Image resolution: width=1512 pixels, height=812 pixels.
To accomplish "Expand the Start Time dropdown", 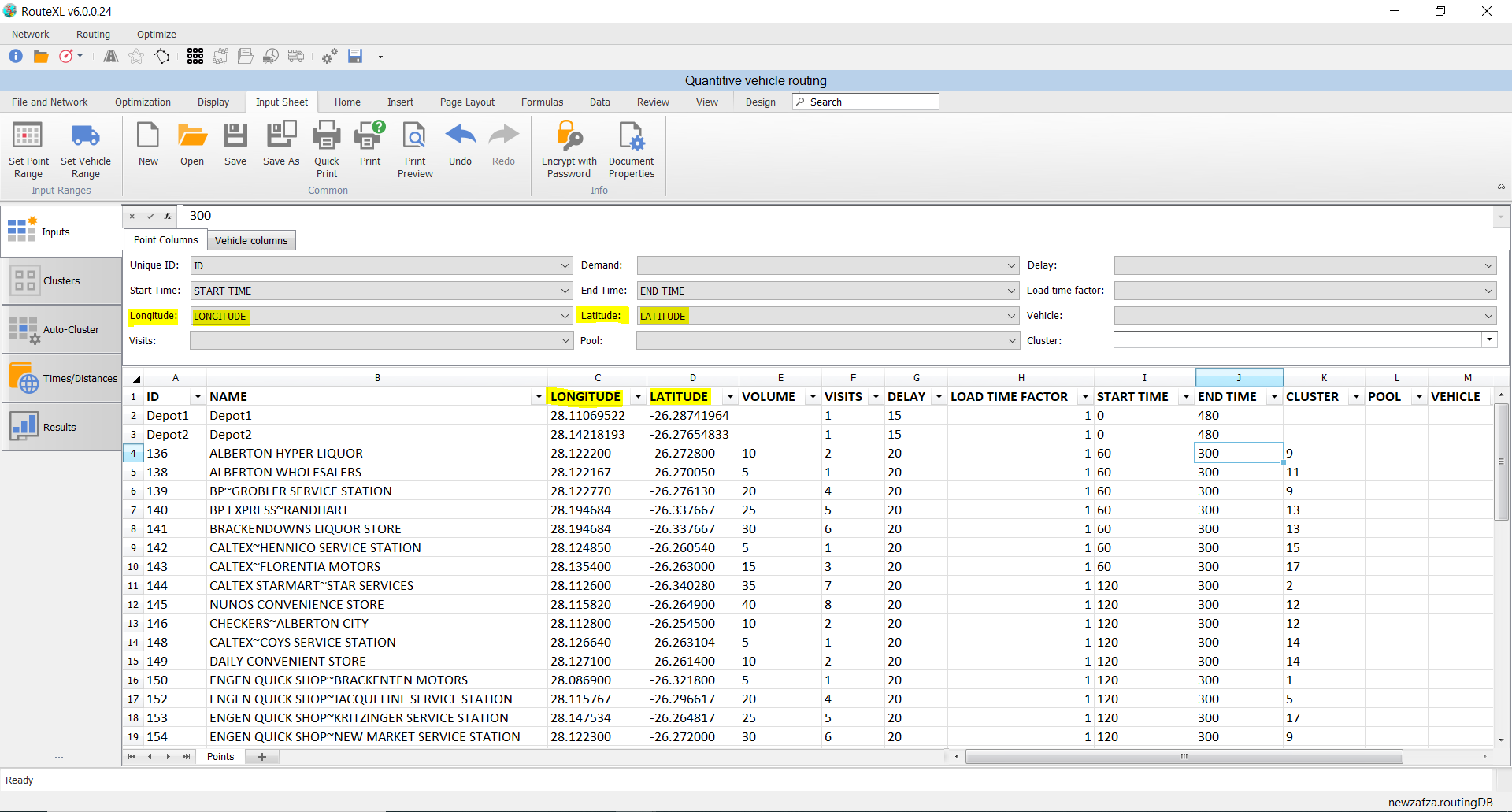I will (x=565, y=291).
